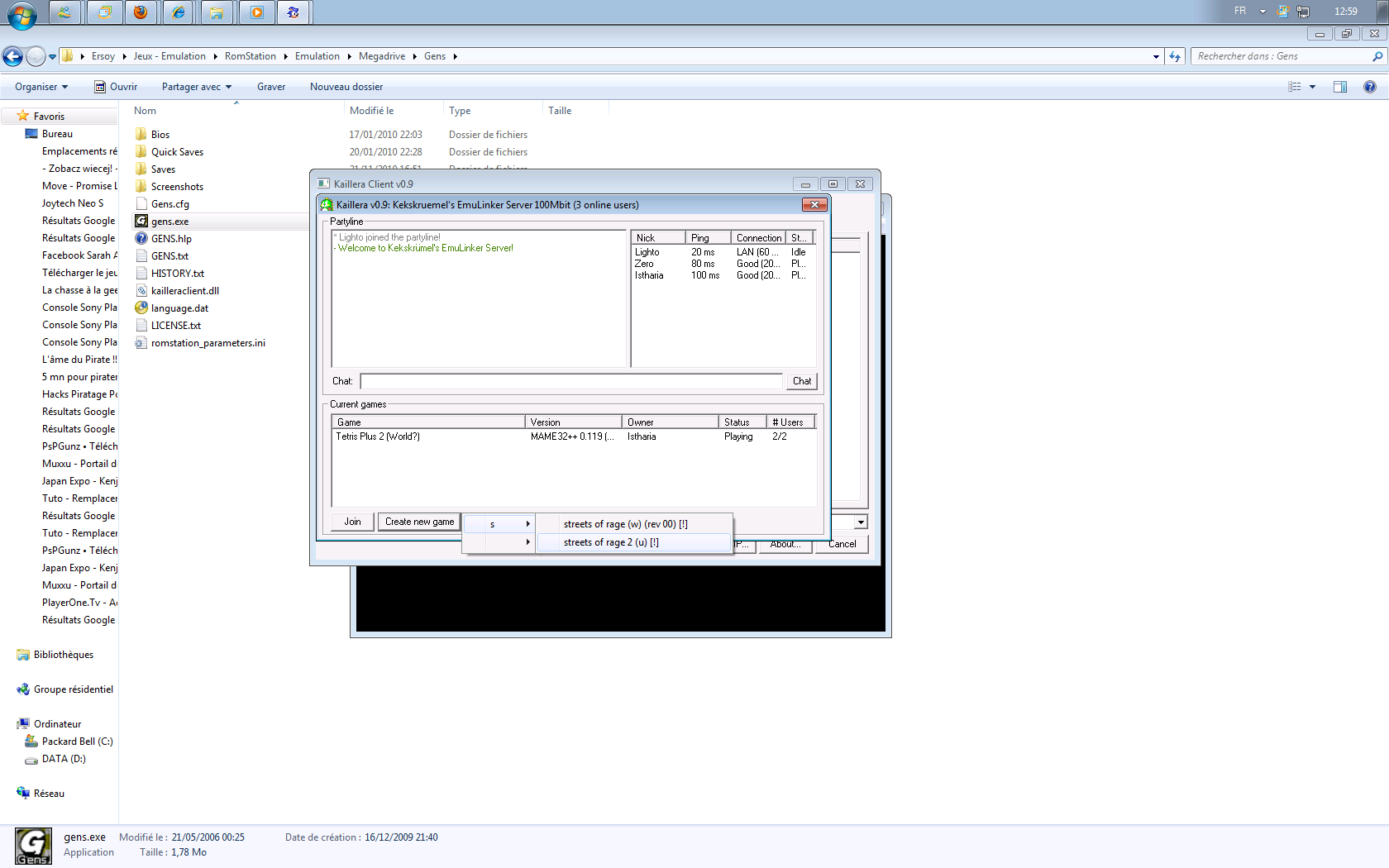
Task: Open Windows Explorer taskbar icon
Action: coord(217,12)
